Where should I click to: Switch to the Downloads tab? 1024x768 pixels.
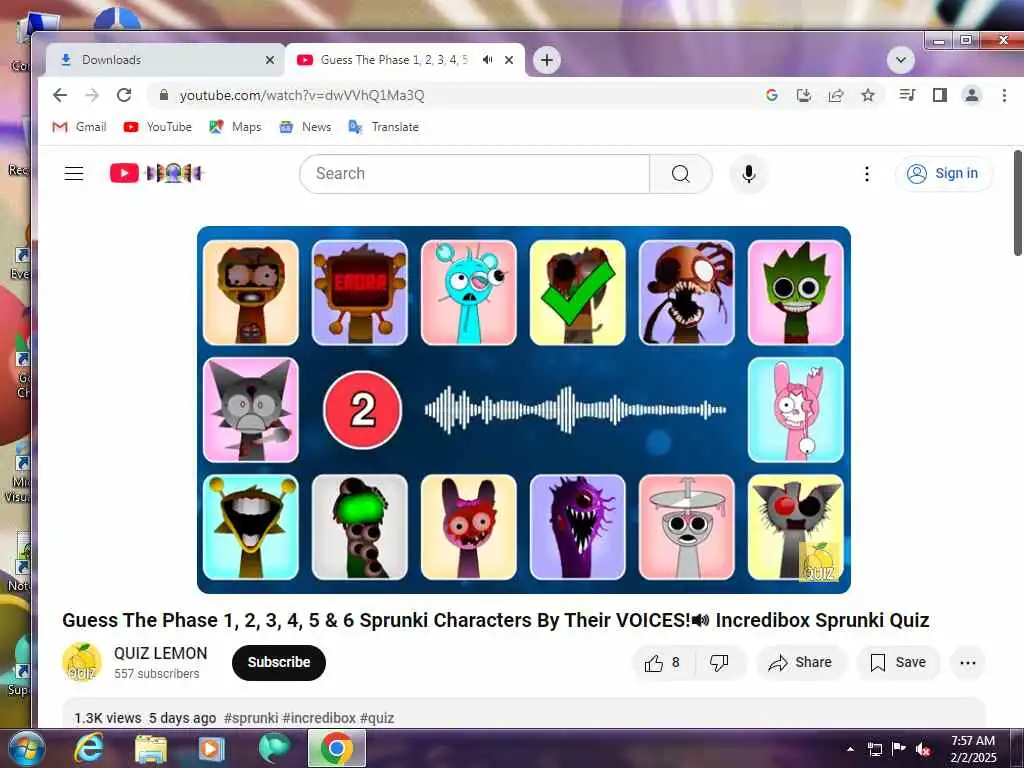point(167,60)
